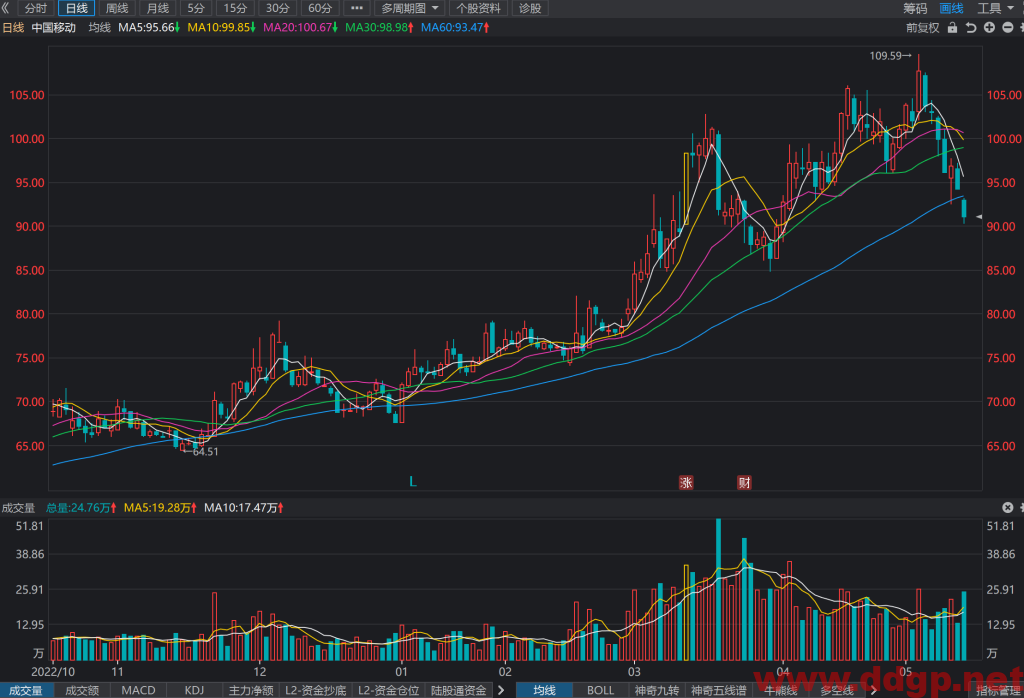Click the red 财 marker badge

[744, 483]
